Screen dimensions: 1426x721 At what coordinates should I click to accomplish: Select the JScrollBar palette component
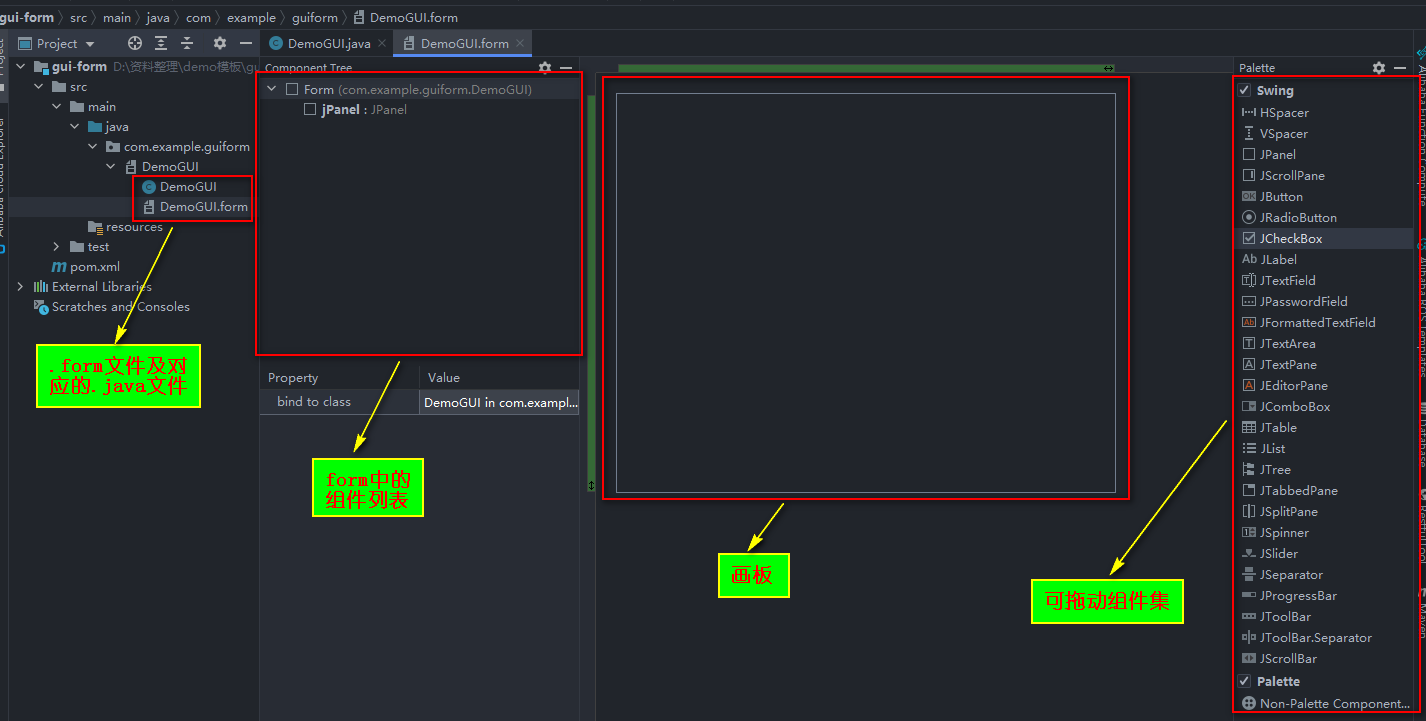(1279, 659)
